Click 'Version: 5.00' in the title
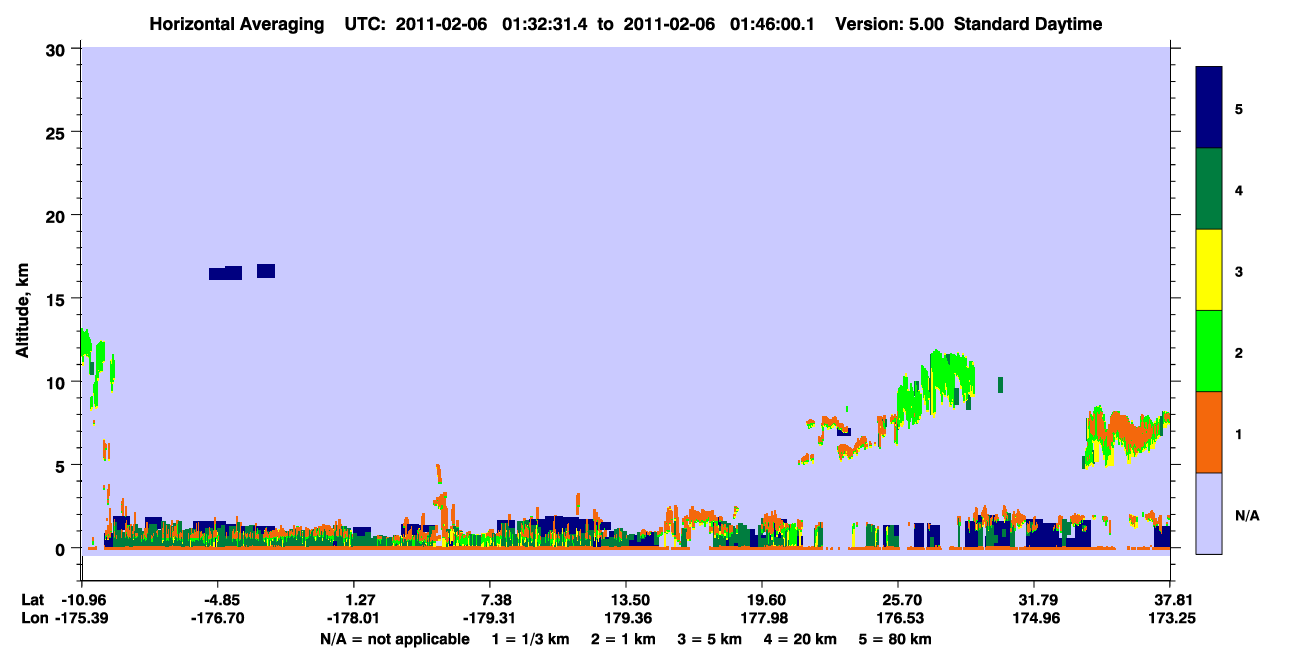Screen dimensions: 1300x667 click(x=888, y=24)
